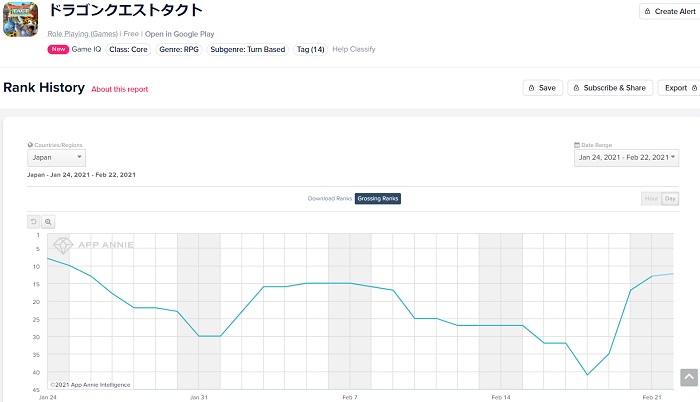Open the Date Range dropdown
The height and width of the screenshot is (402, 700).
pyautogui.click(x=626, y=158)
